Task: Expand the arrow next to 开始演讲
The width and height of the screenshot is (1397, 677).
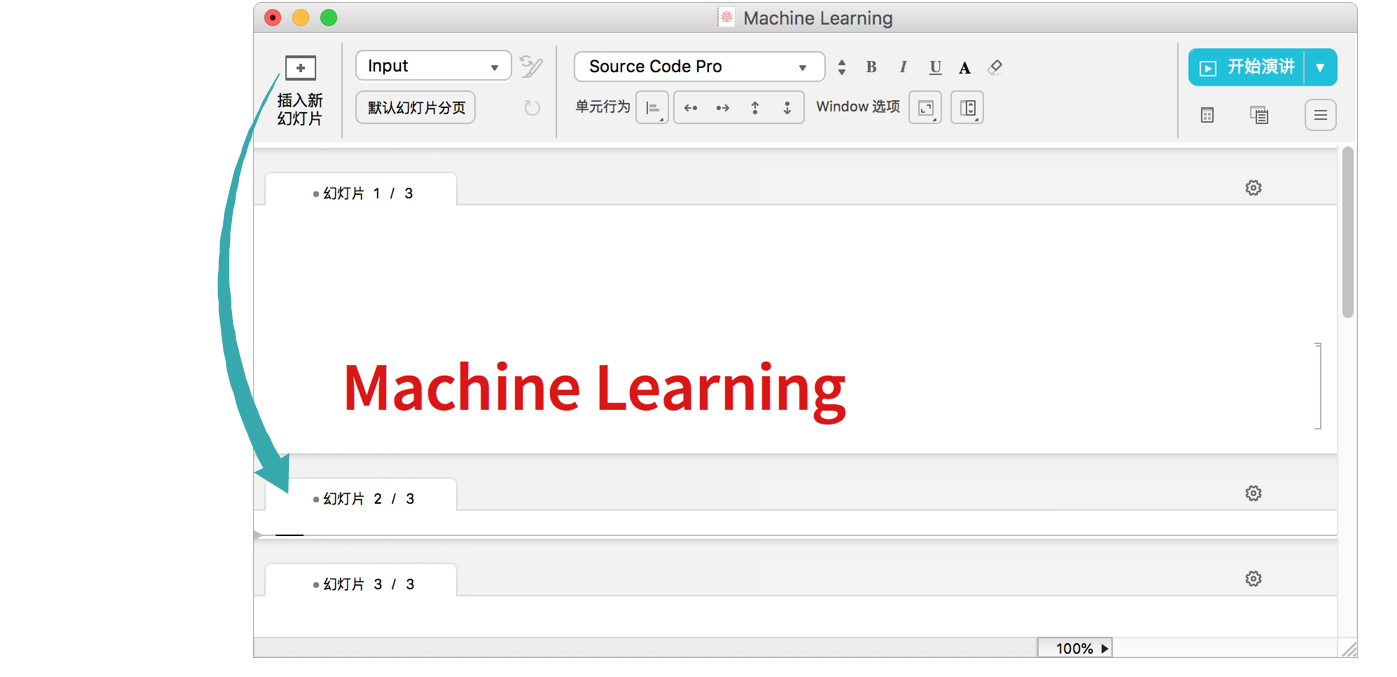Action: (x=1321, y=67)
